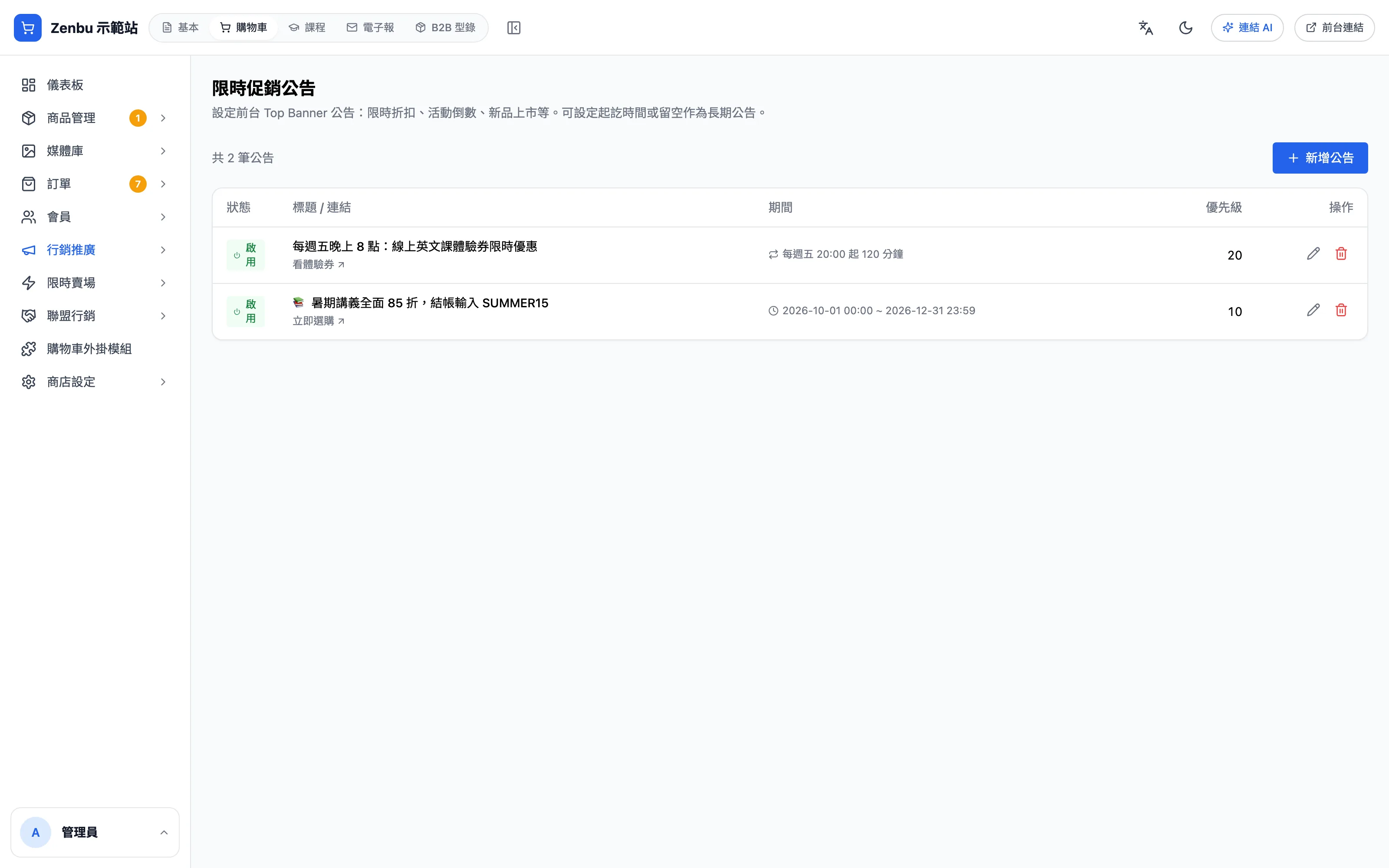This screenshot has width=1389, height=868.
Task: Edit the 暑期講義全面 85 折 announcement
Action: click(1313, 310)
